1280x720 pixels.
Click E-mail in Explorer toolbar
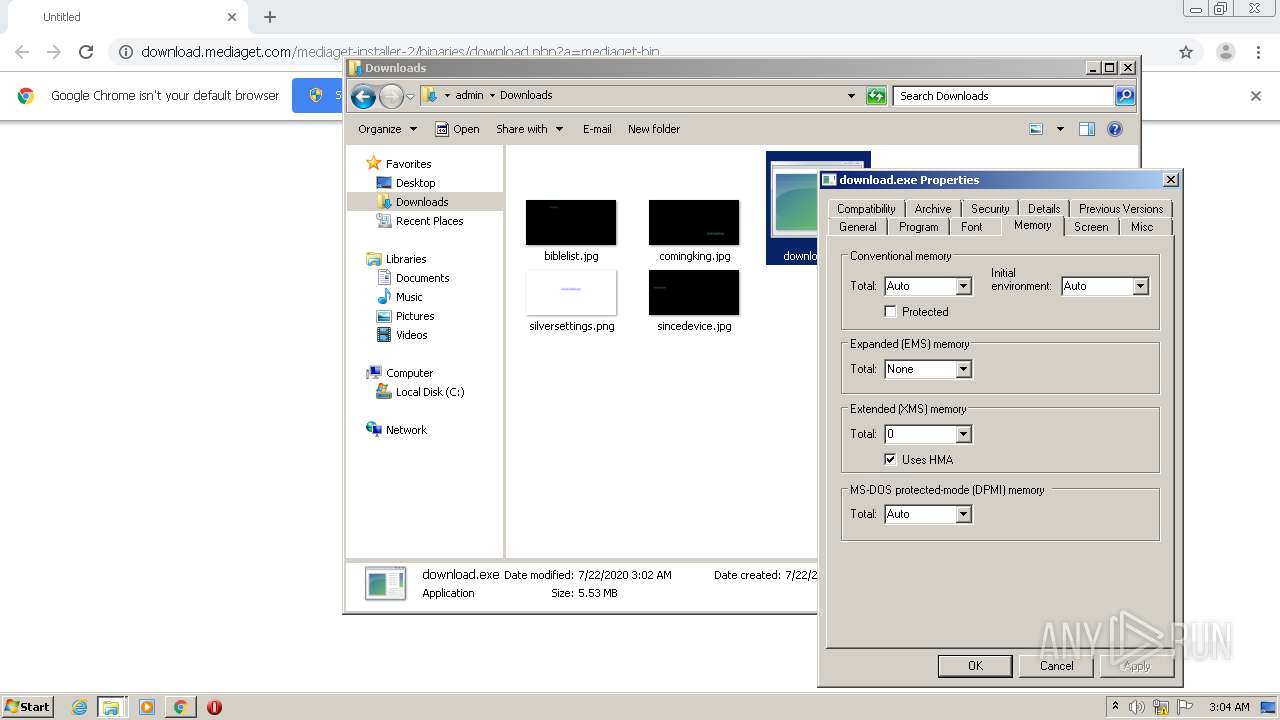tap(597, 129)
